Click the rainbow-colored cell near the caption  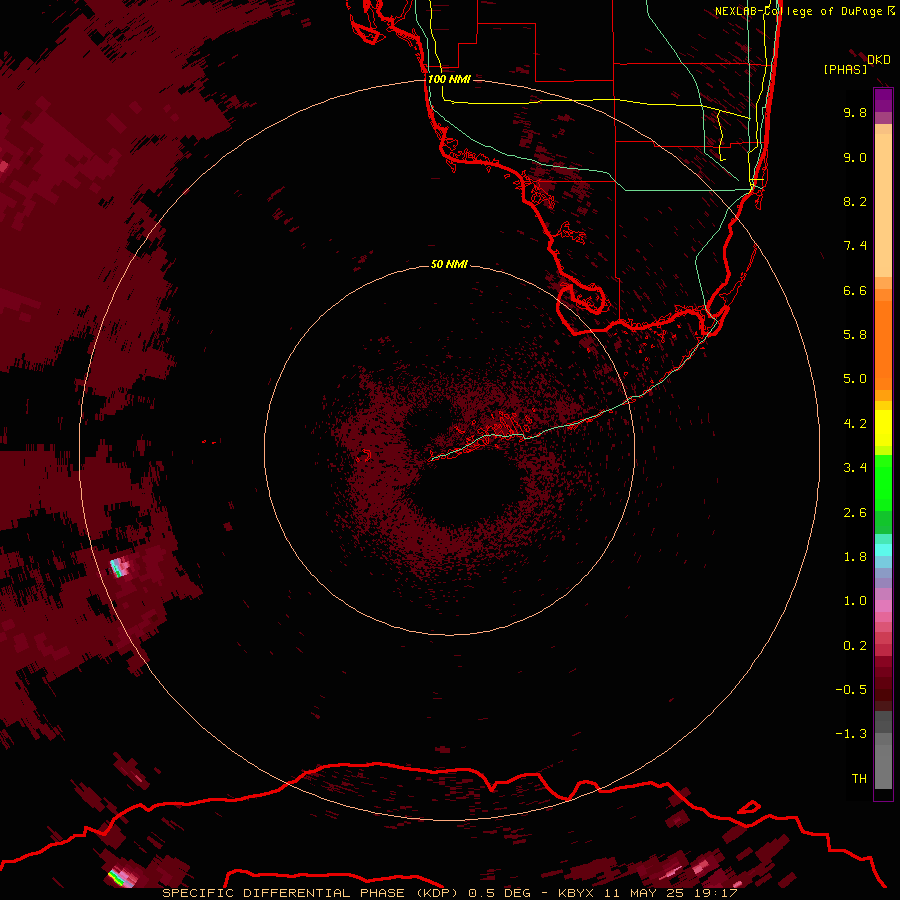pyautogui.click(x=121, y=878)
